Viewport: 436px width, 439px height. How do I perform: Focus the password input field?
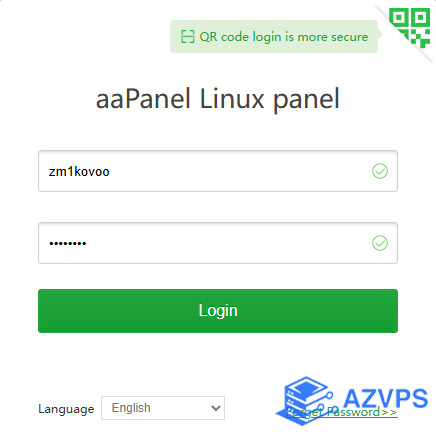coord(218,243)
